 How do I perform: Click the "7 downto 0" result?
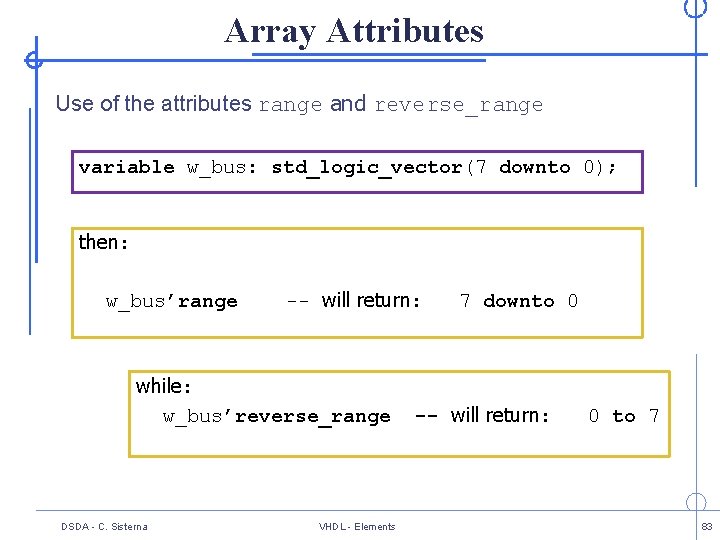coord(518,301)
